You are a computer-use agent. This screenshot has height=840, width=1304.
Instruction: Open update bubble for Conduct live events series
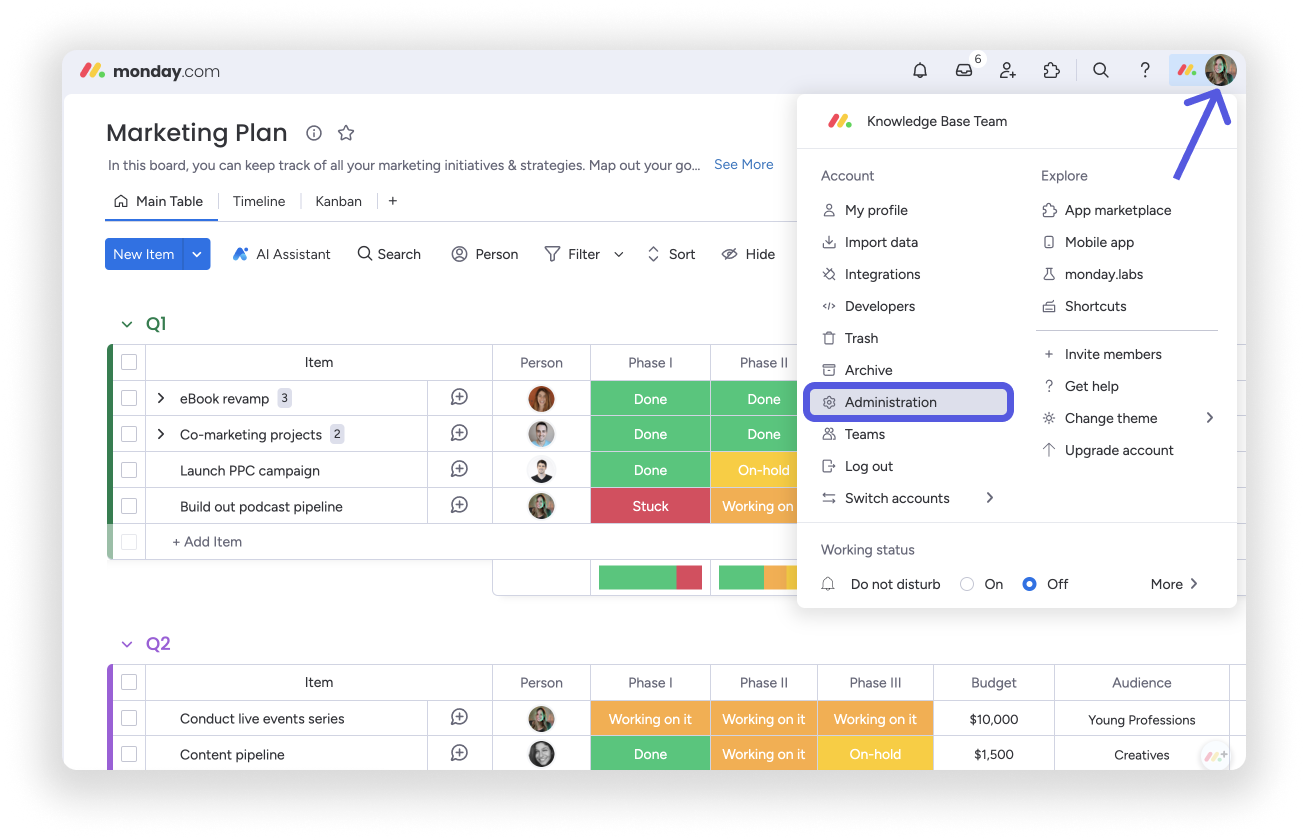pyautogui.click(x=459, y=718)
